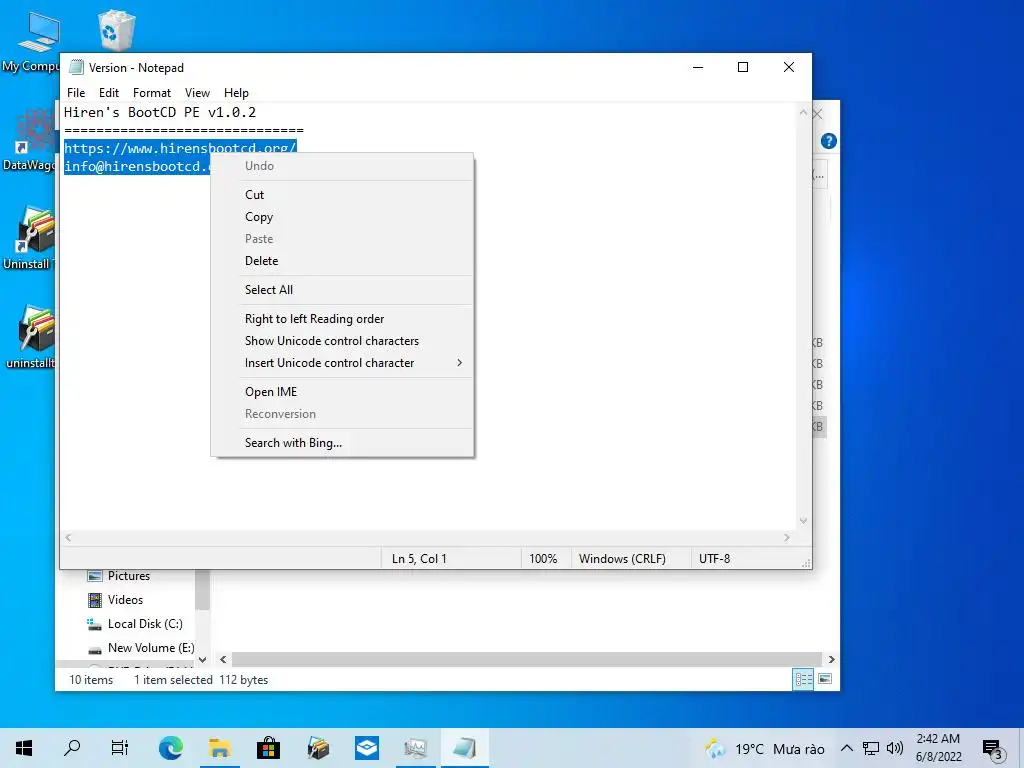Image resolution: width=1024 pixels, height=768 pixels.
Task: Click the https://www.hirensbootcd.org/ text line
Action: pos(180,148)
